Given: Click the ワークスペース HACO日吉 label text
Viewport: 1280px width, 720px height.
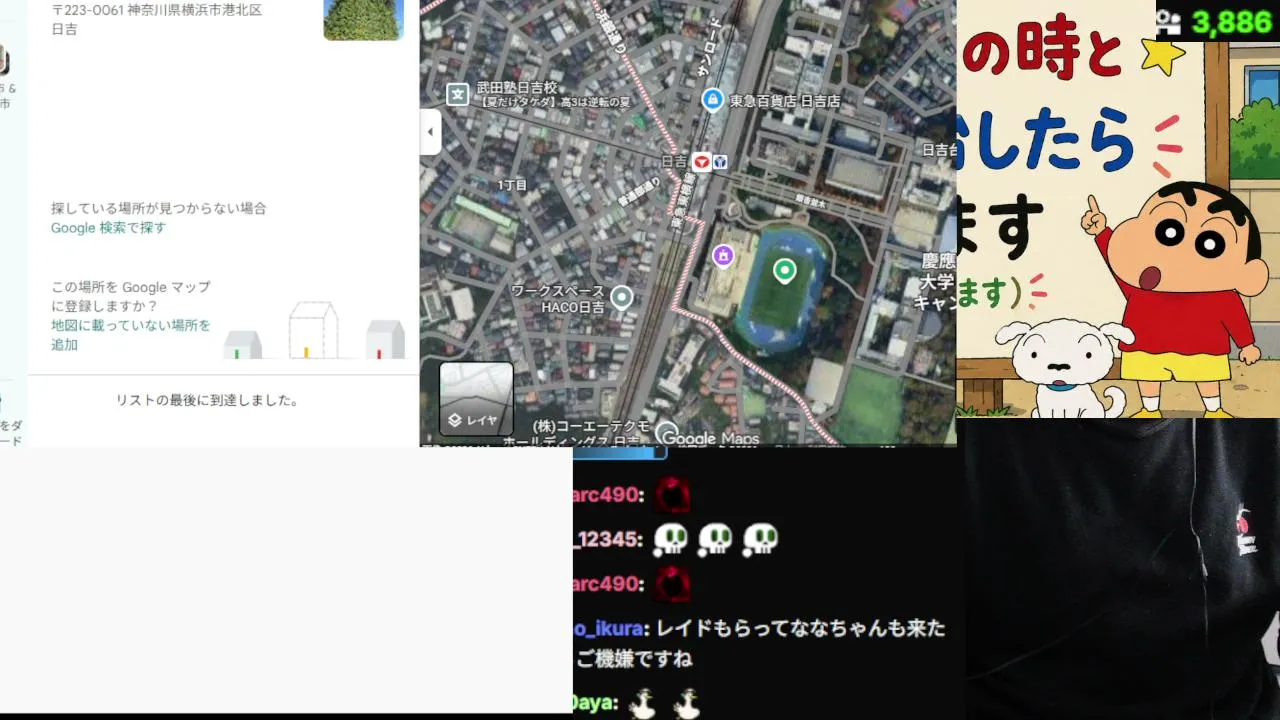Looking at the screenshot, I should click(x=558, y=298).
